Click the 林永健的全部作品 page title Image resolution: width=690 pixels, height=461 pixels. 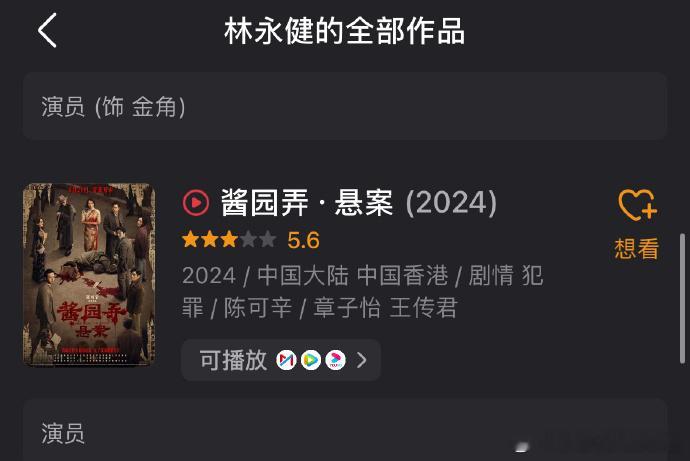345,31
